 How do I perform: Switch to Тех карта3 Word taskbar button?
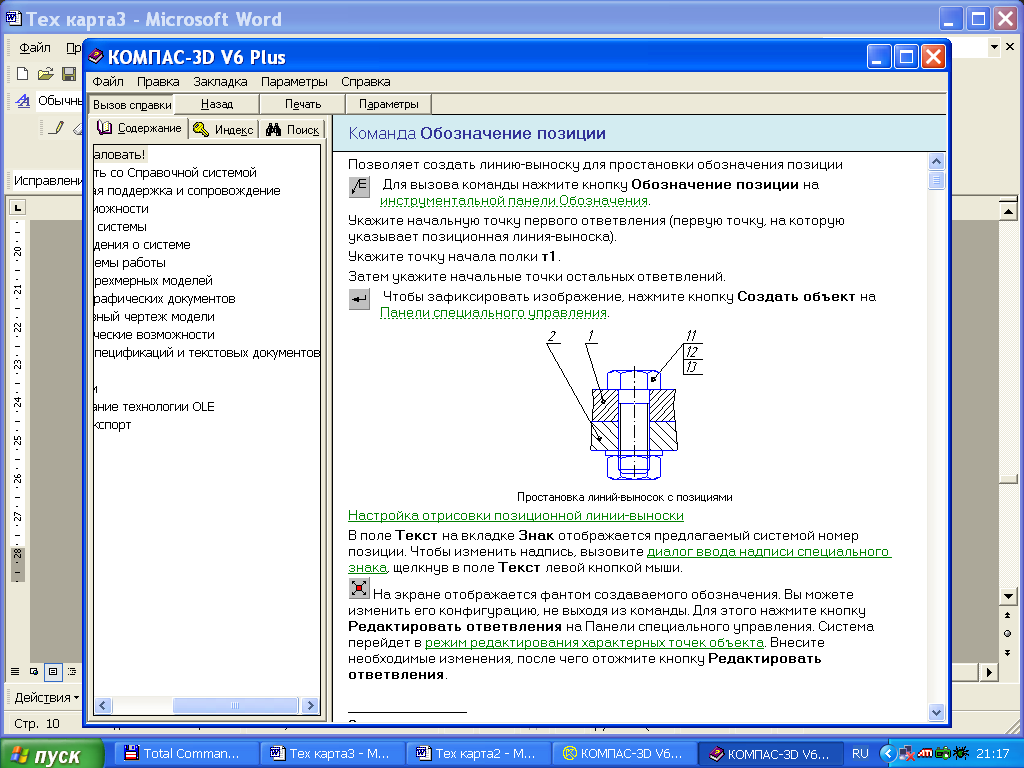coord(332,754)
